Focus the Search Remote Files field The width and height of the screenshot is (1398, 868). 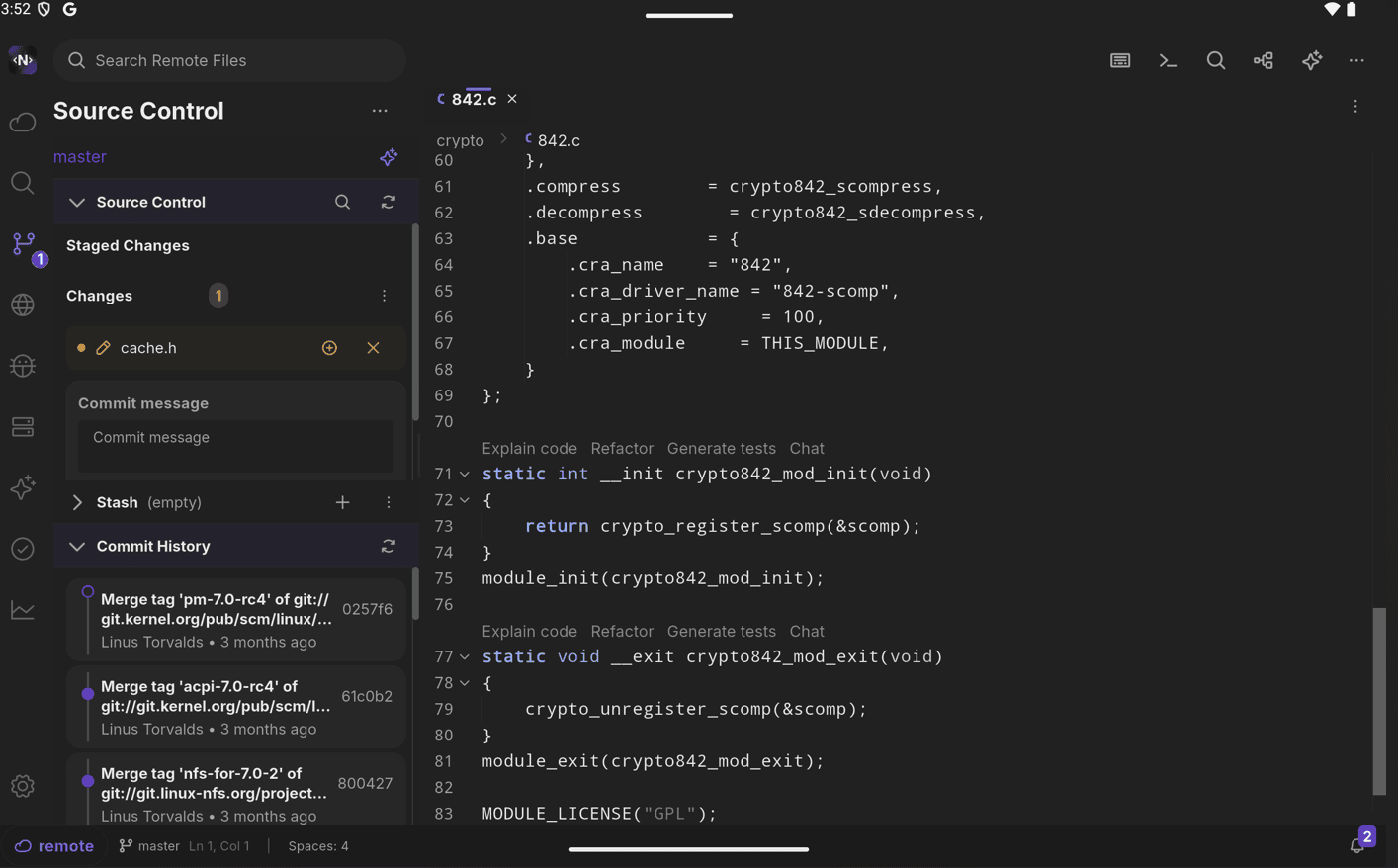coord(229,60)
